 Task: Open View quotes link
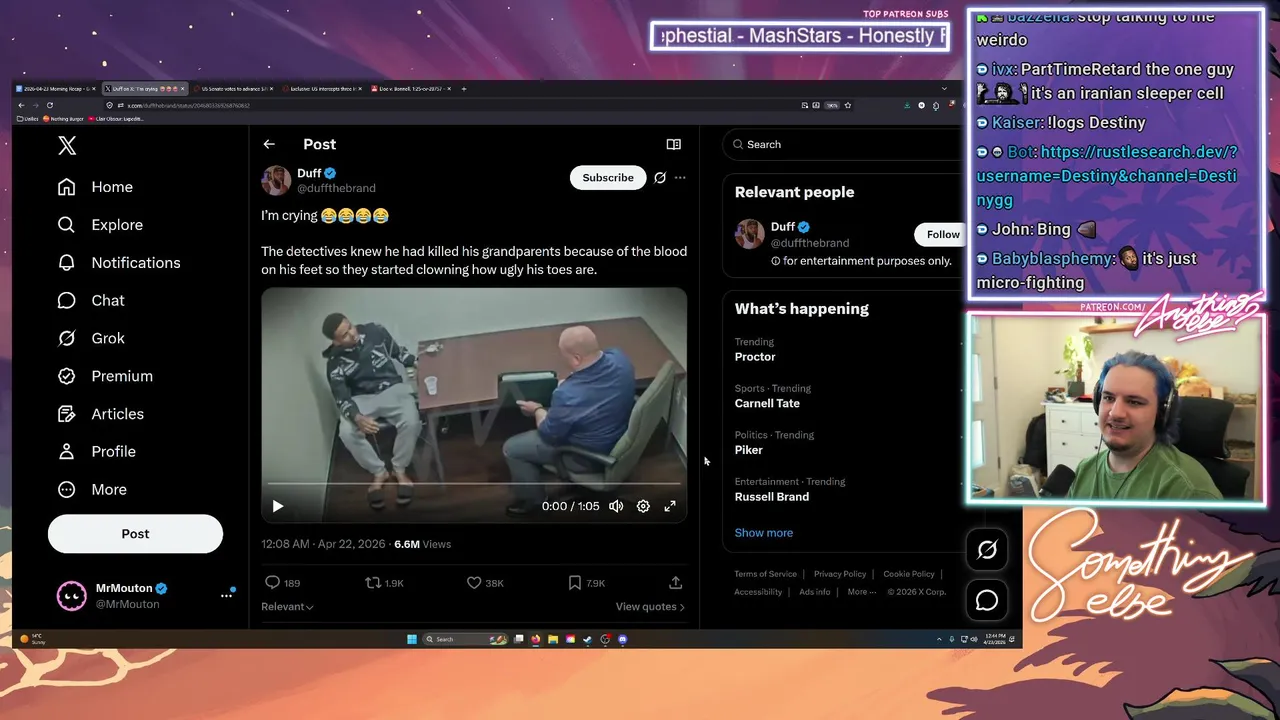point(650,607)
